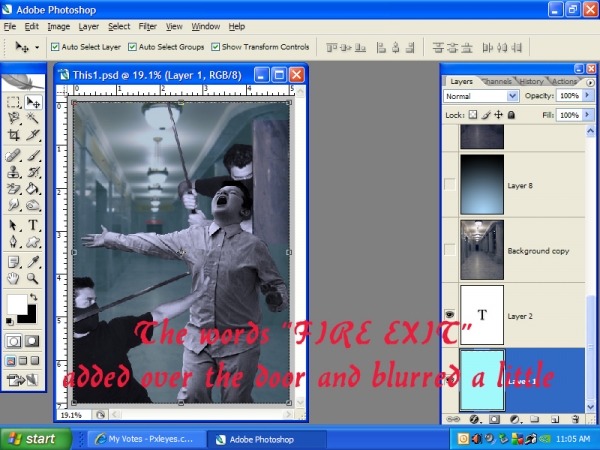Select the Blur tool

coord(13,205)
